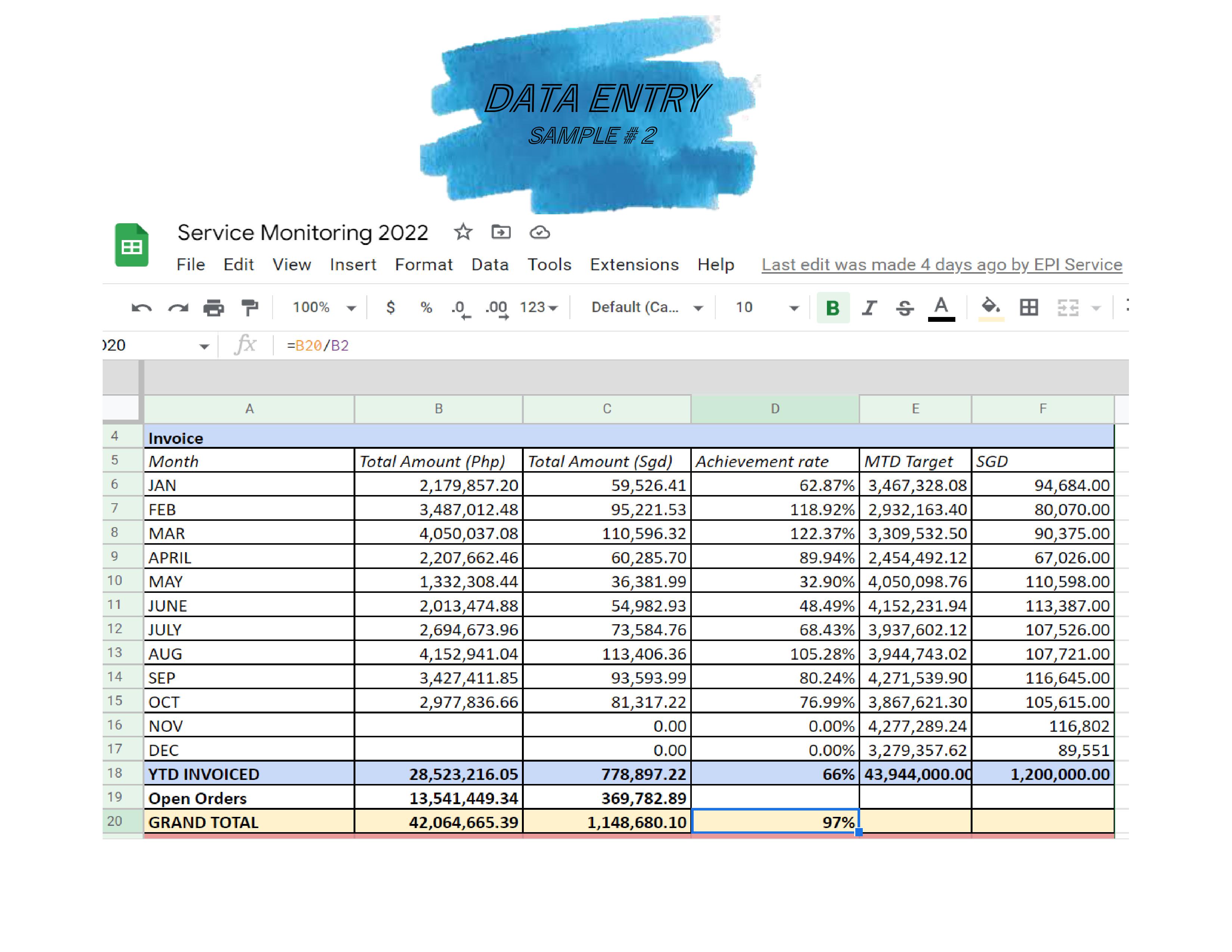This screenshot has width=1232, height=952.
Task: Click the undo arrow icon
Action: point(141,308)
